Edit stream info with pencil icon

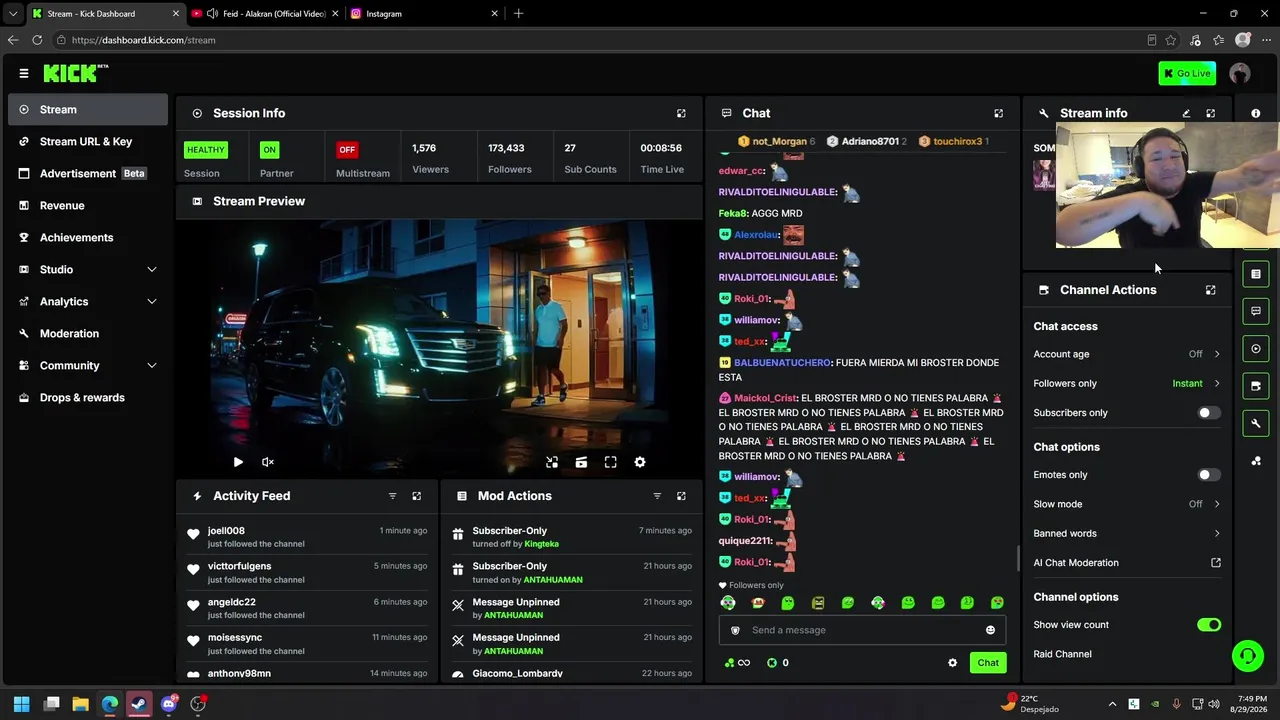coord(1186,113)
